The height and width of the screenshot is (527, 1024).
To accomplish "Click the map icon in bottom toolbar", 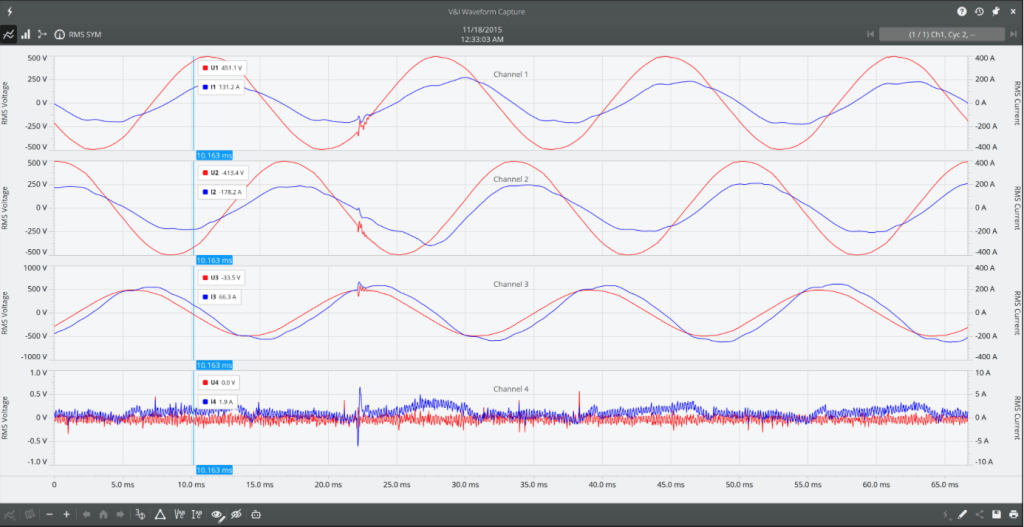I will [x=29, y=515].
